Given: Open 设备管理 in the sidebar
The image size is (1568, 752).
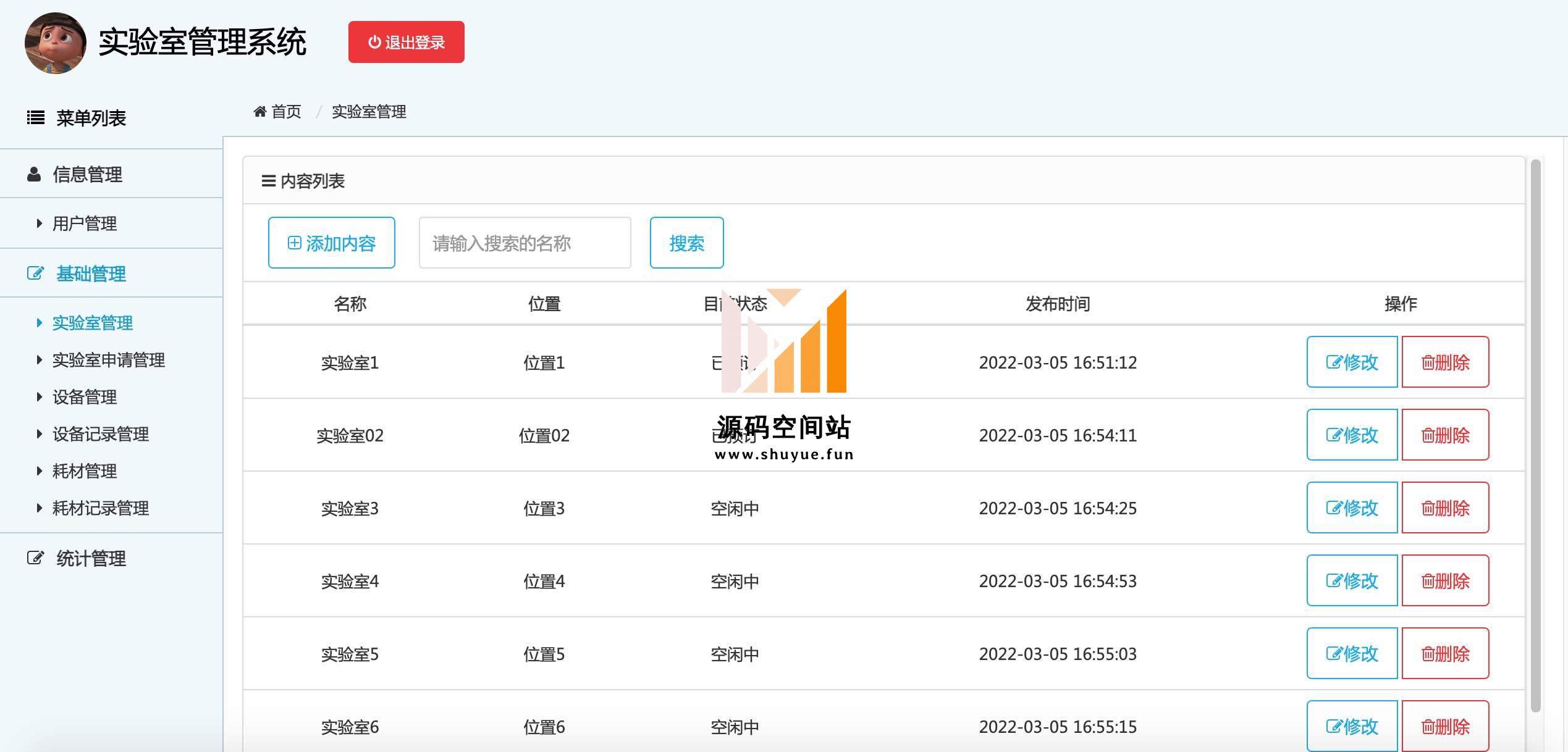Looking at the screenshot, I should pyautogui.click(x=85, y=397).
